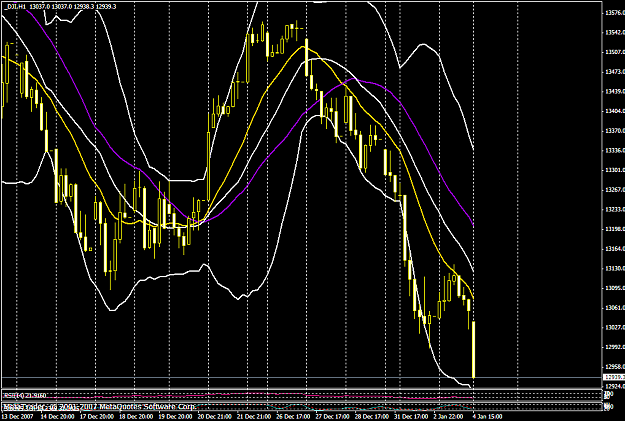Image resolution: width=625 pixels, height=421 pixels.
Task: Click the 26 Dec 17:00 time label
Action: tap(293, 417)
